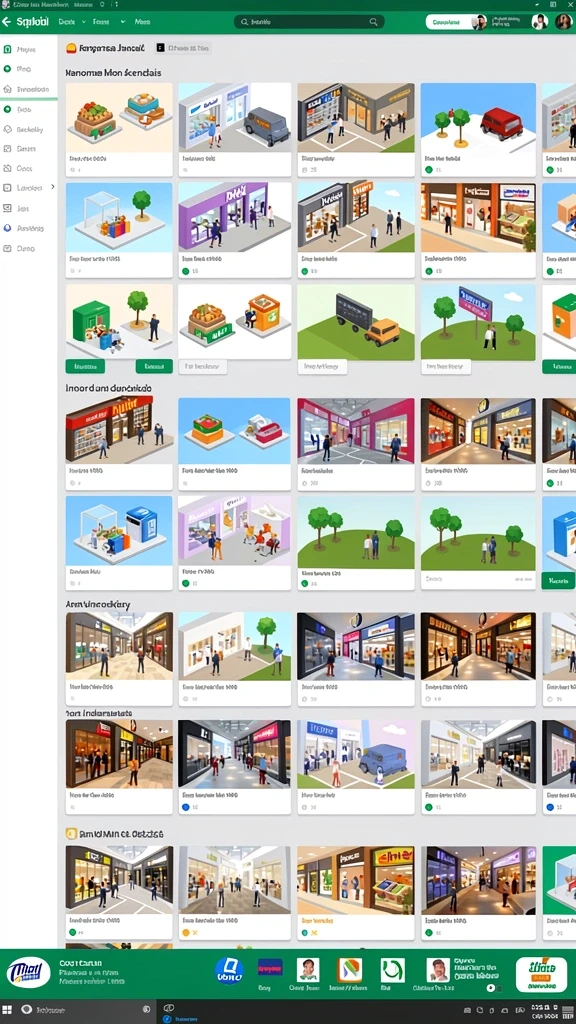Select the sidebar item with the house icon
This screenshot has height=1024, width=576.
pyautogui.click(x=26, y=89)
